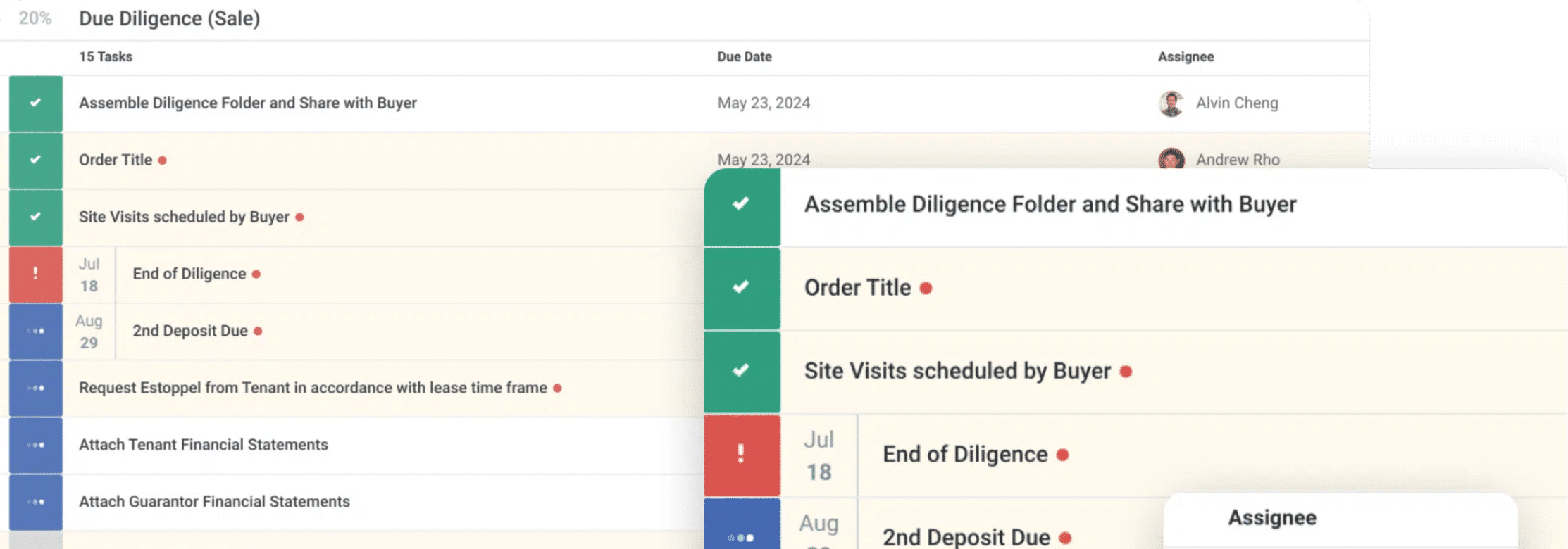Click Alvin Cheng's avatar photo
The height and width of the screenshot is (549, 1568).
[1171, 103]
